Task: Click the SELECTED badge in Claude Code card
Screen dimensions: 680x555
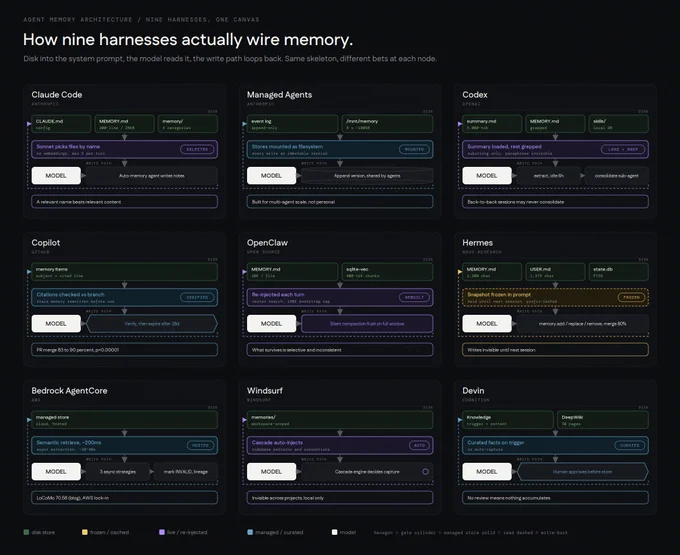Action: coord(197,149)
